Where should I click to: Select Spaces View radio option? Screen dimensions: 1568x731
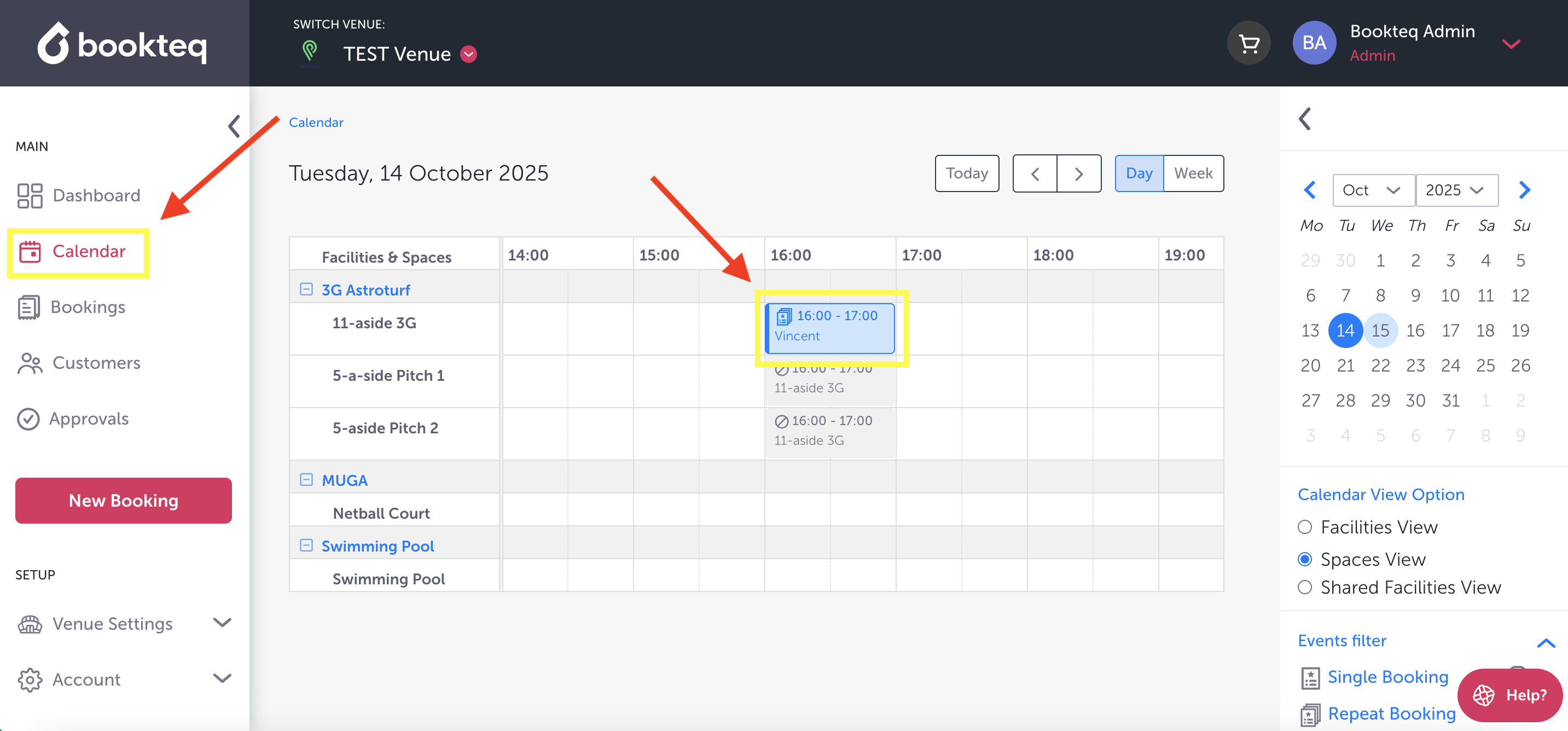1304,559
